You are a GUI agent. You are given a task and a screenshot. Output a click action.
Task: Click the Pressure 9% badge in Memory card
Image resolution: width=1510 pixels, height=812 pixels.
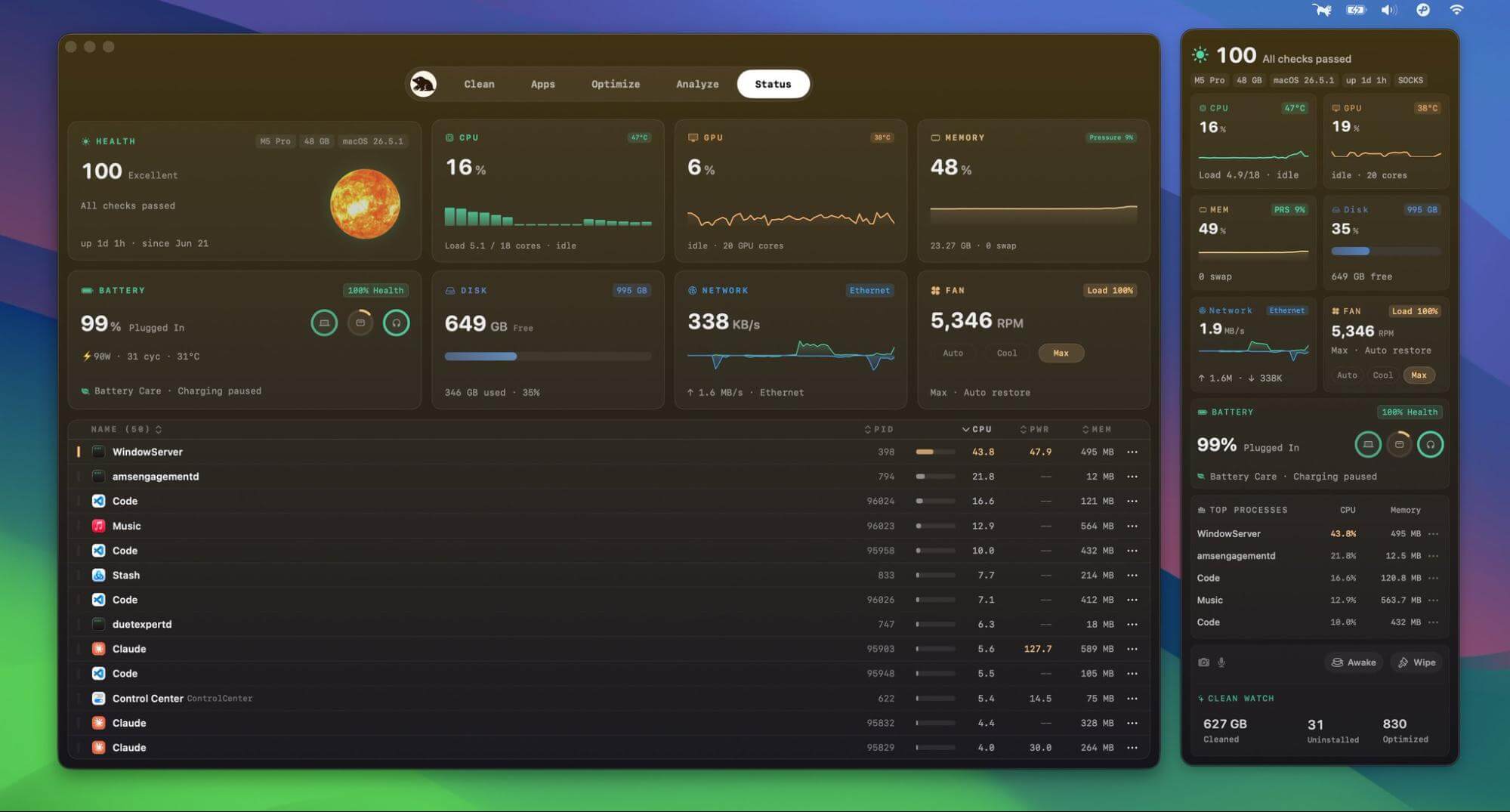coord(1110,137)
